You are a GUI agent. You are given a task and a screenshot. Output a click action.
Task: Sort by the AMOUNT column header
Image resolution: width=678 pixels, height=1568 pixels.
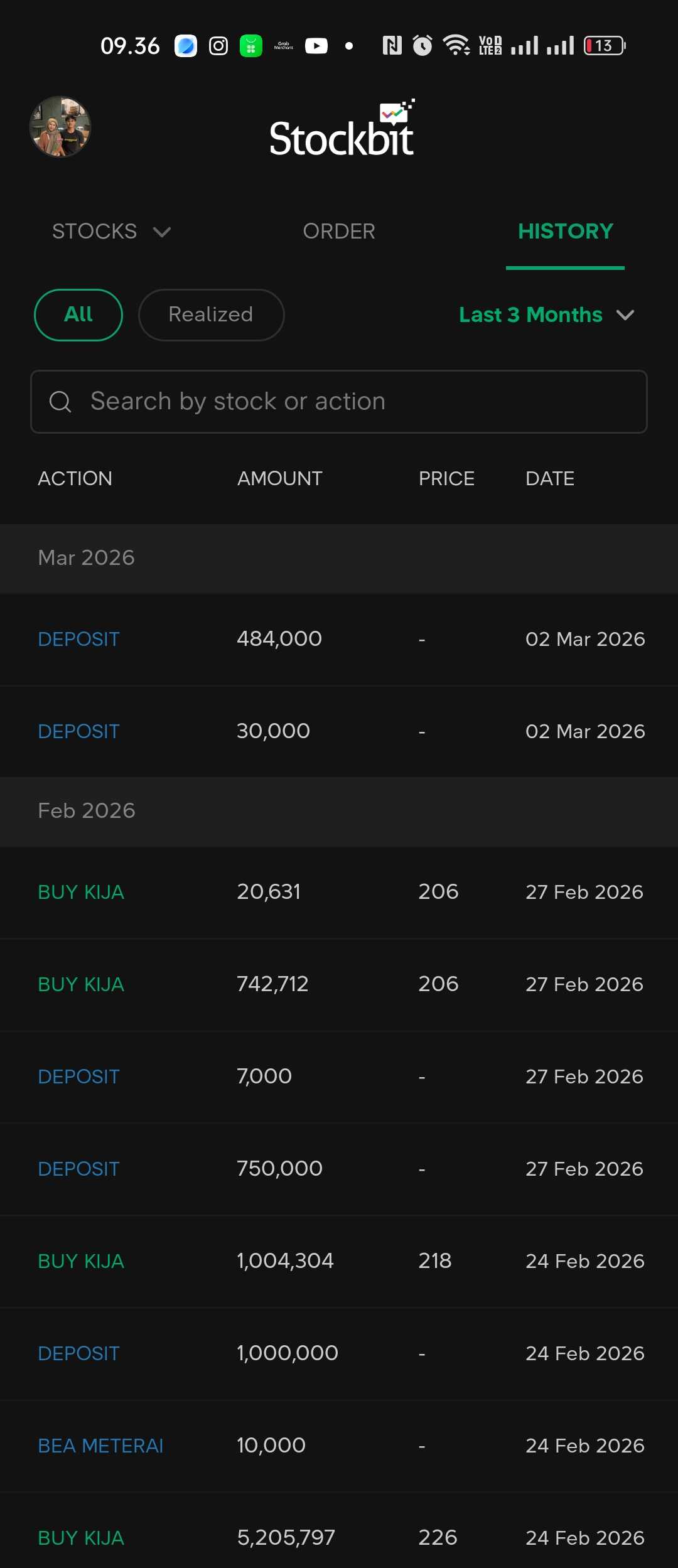point(280,479)
